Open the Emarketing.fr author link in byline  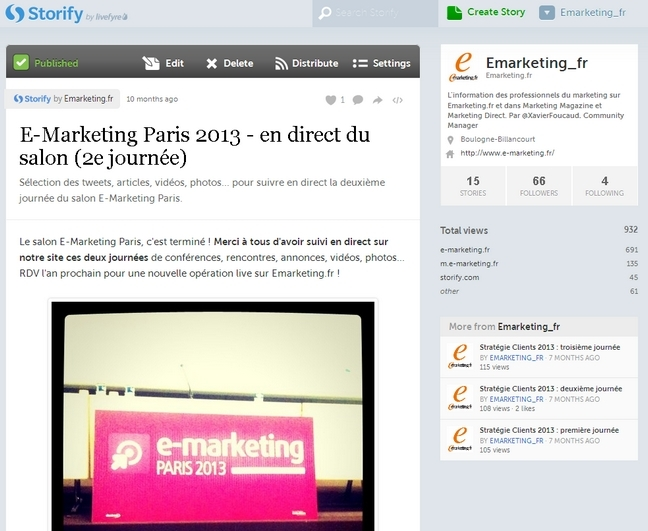88,99
